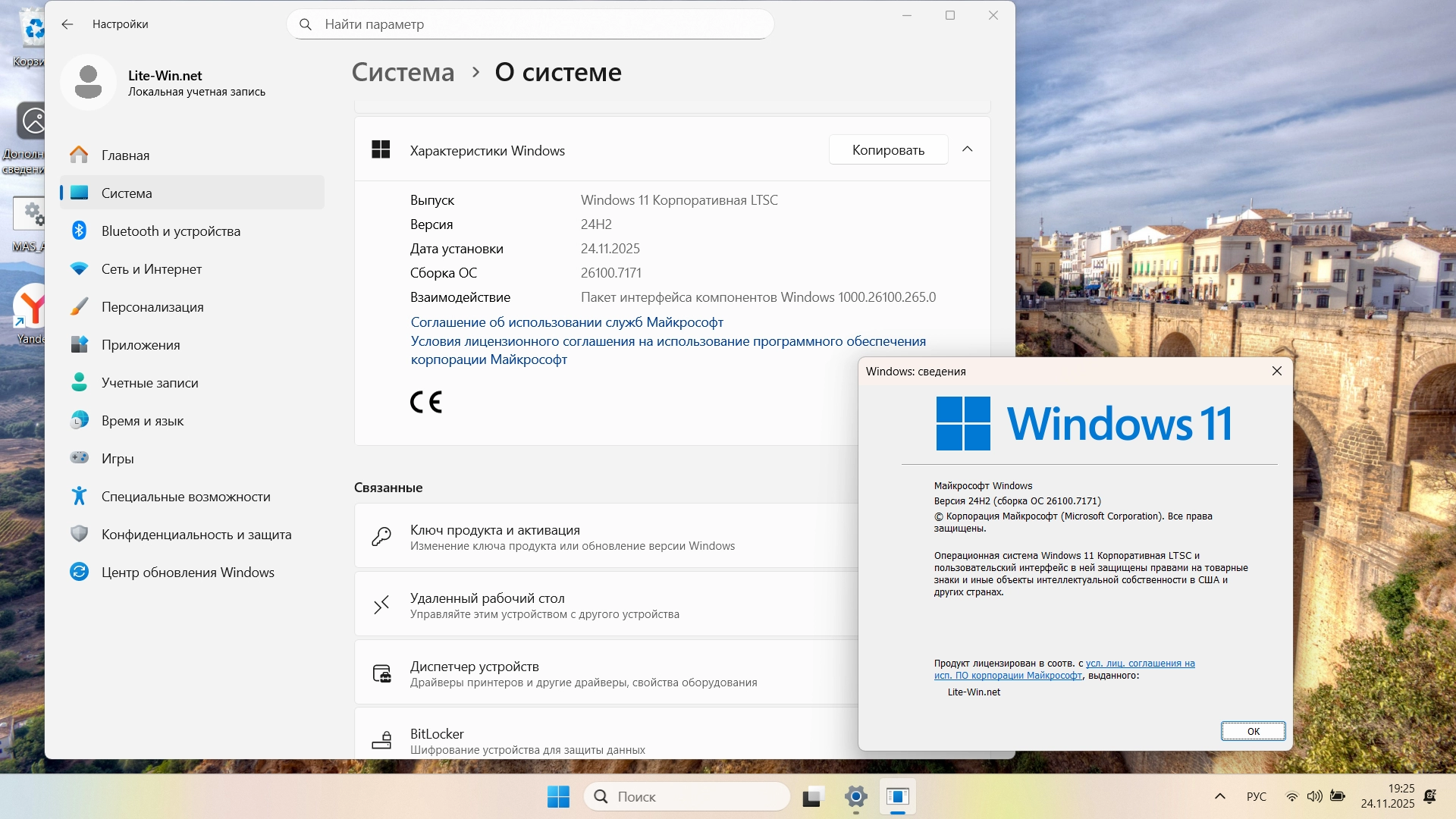The width and height of the screenshot is (1456, 819).
Task: Select Главная in the sidebar
Action: coord(125,155)
